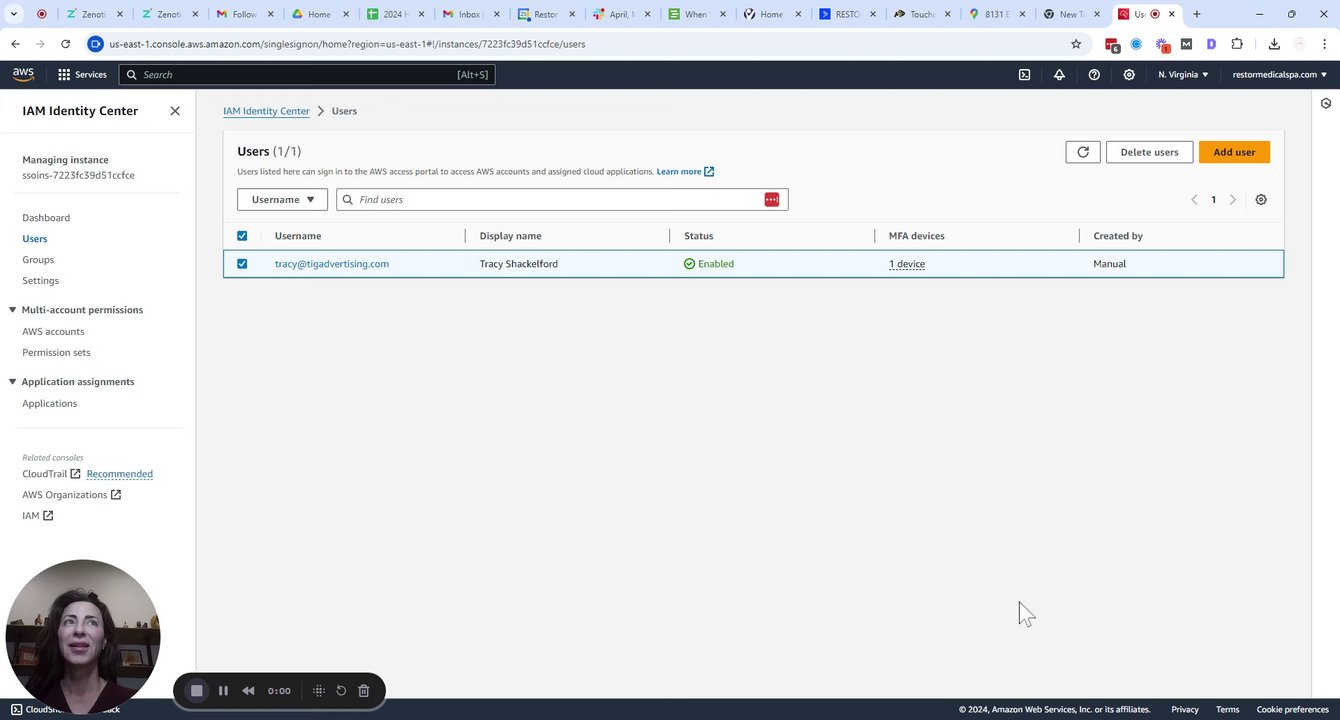The height and width of the screenshot is (720, 1340).
Task: Click the browser address bar URL
Action: (347, 44)
